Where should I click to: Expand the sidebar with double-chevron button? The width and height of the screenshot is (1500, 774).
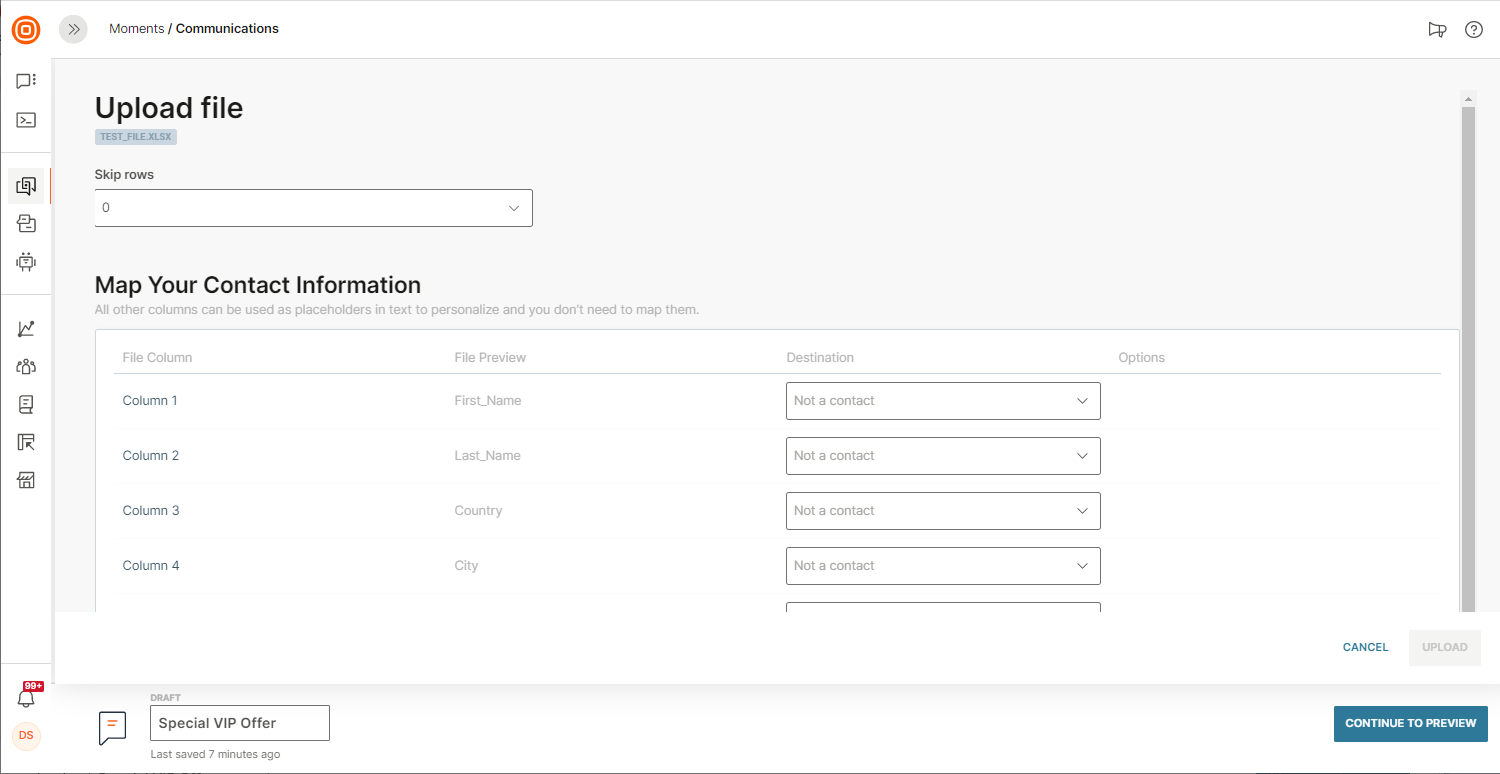click(73, 29)
